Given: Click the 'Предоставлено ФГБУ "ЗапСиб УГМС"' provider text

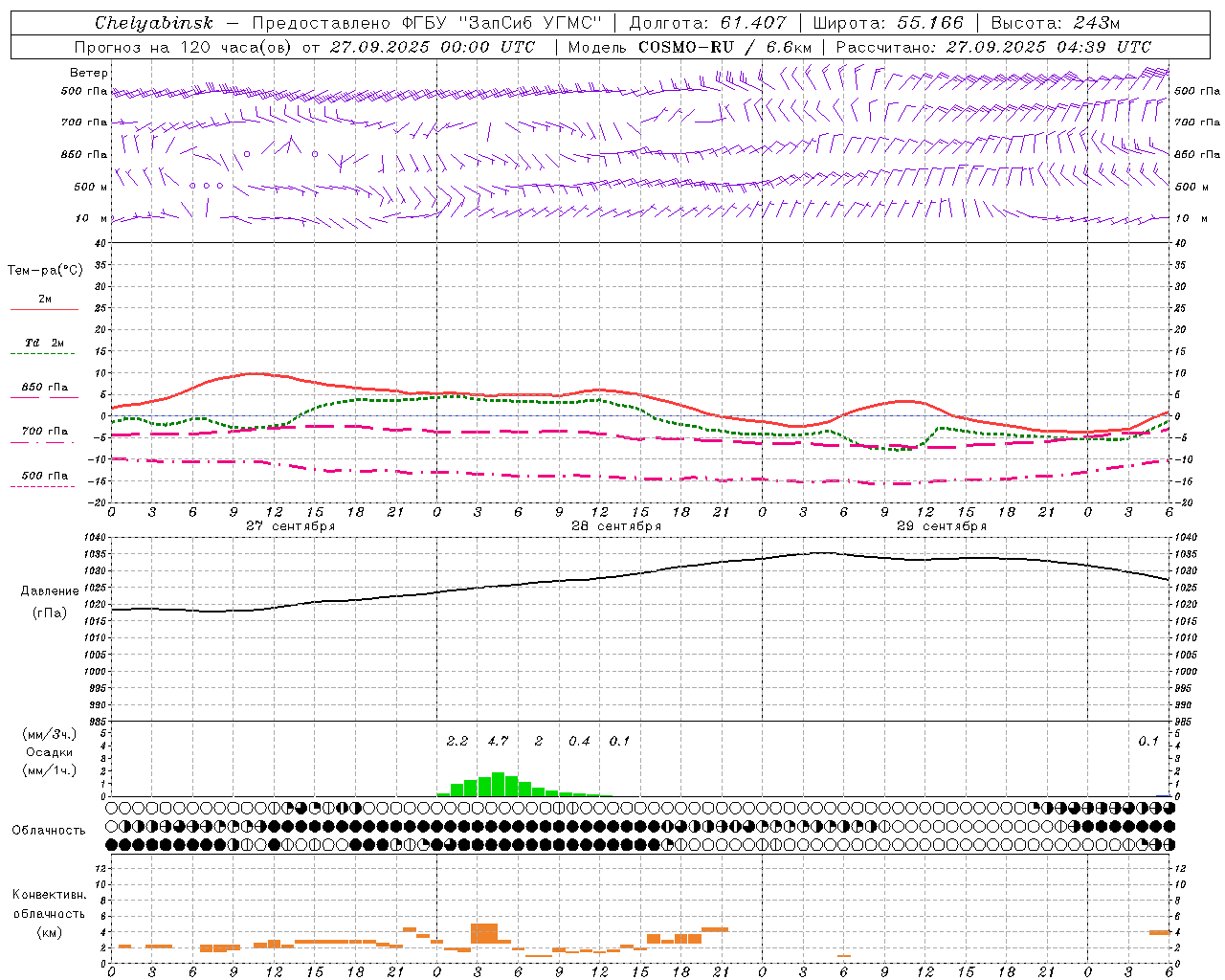Looking at the screenshot, I should coord(427,23).
